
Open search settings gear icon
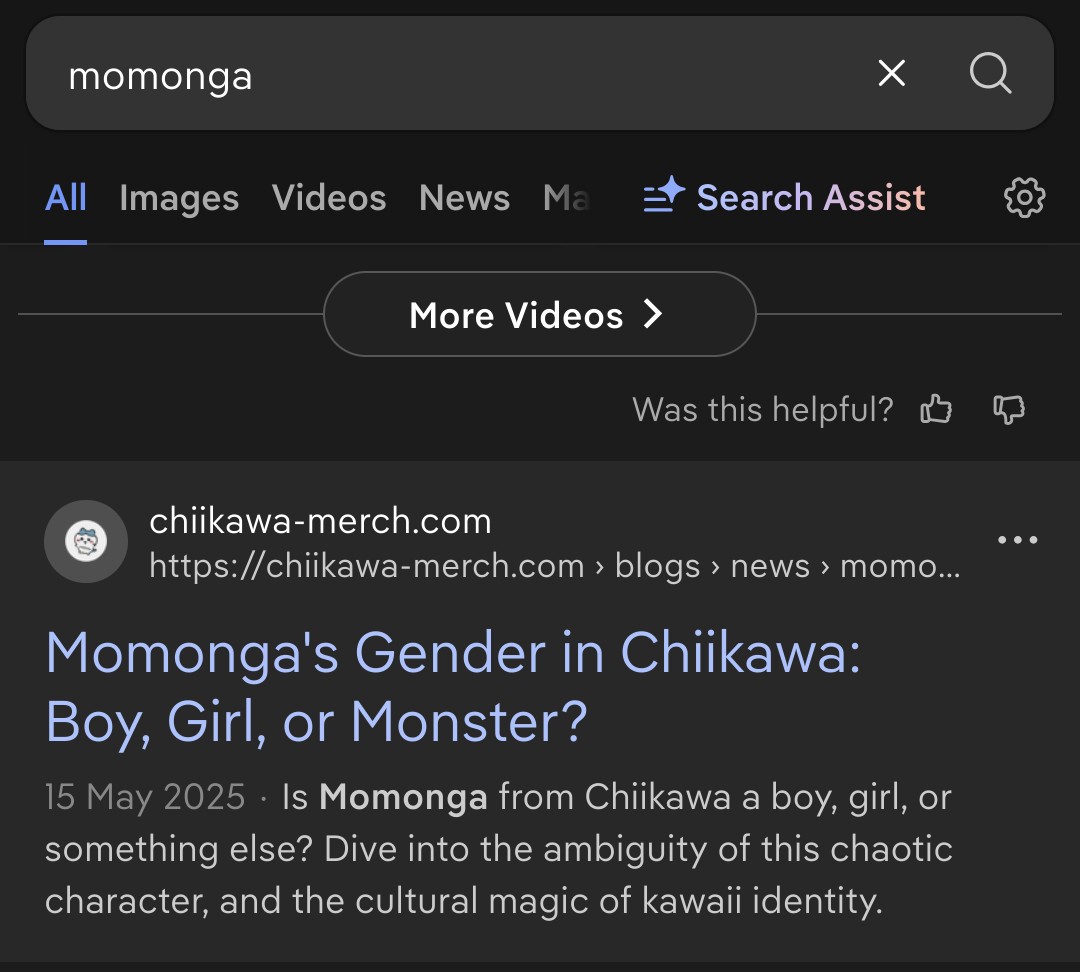point(1024,198)
